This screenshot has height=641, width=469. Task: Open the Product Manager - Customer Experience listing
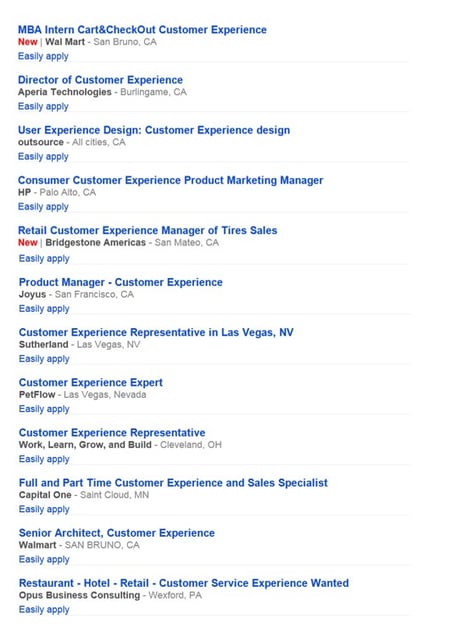click(121, 282)
